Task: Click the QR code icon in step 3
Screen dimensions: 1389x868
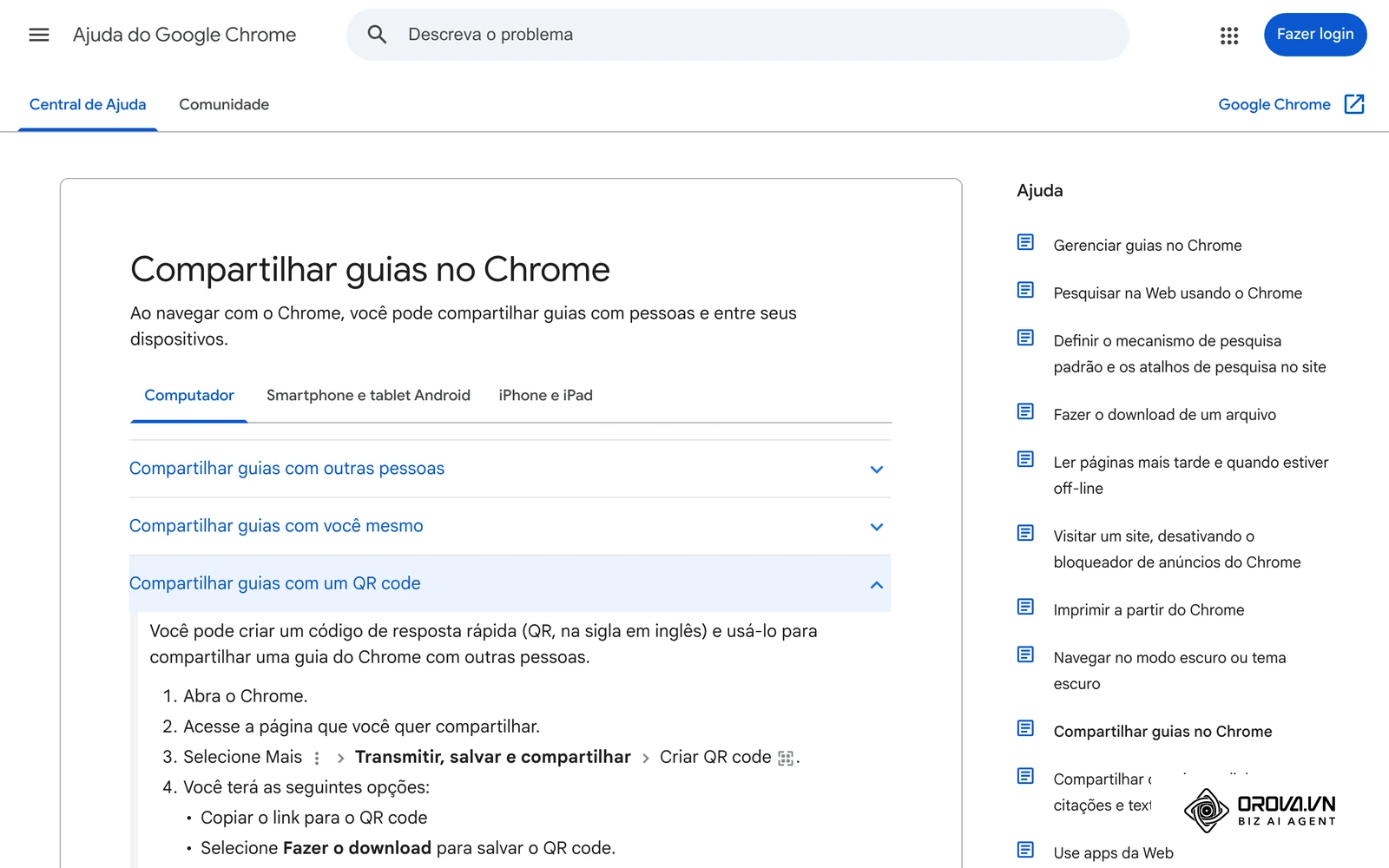Action: click(x=786, y=759)
